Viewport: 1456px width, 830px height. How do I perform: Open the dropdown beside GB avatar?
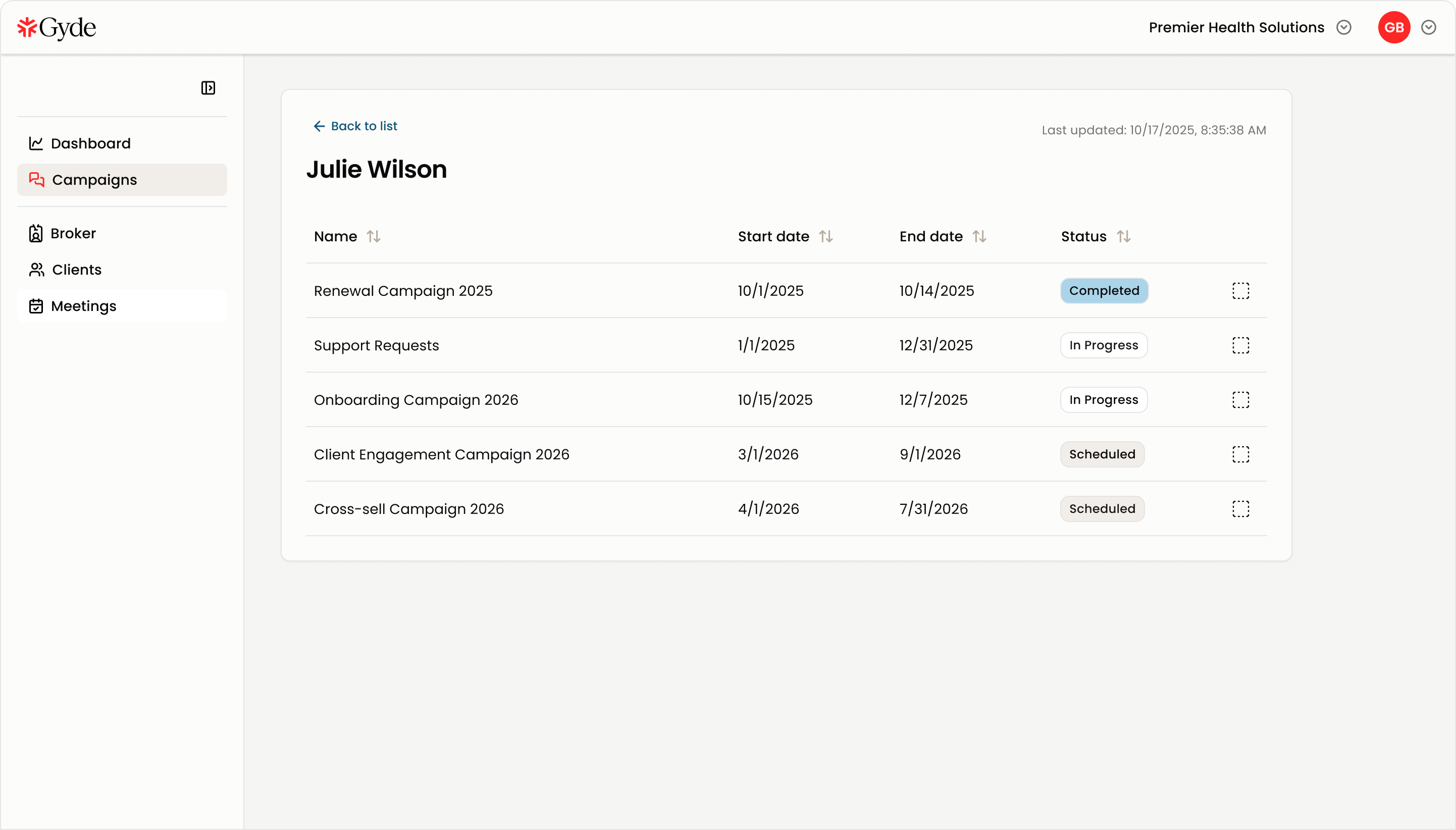coord(1428,27)
